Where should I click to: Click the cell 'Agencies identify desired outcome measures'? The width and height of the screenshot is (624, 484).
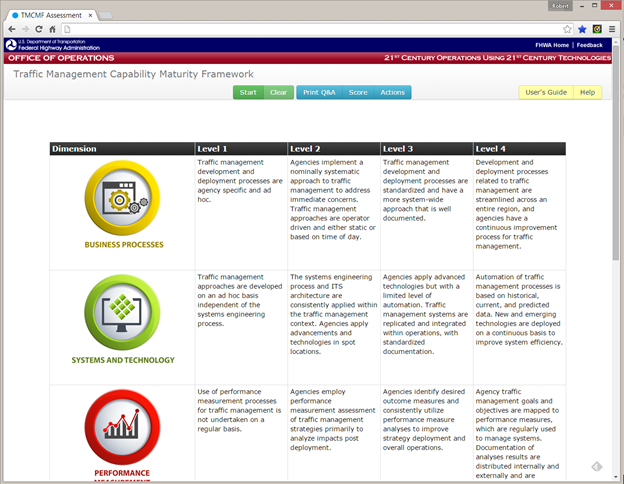(x=427, y=433)
